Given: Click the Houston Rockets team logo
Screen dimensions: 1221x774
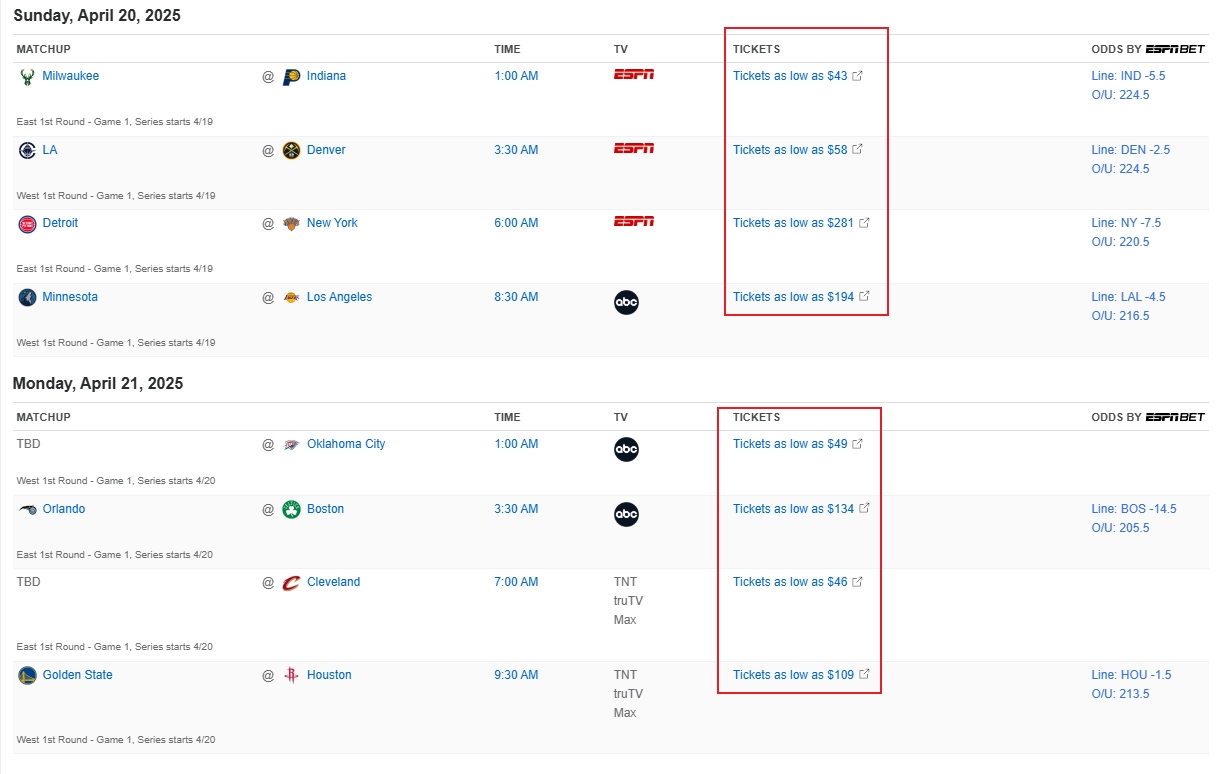Looking at the screenshot, I should [291, 676].
